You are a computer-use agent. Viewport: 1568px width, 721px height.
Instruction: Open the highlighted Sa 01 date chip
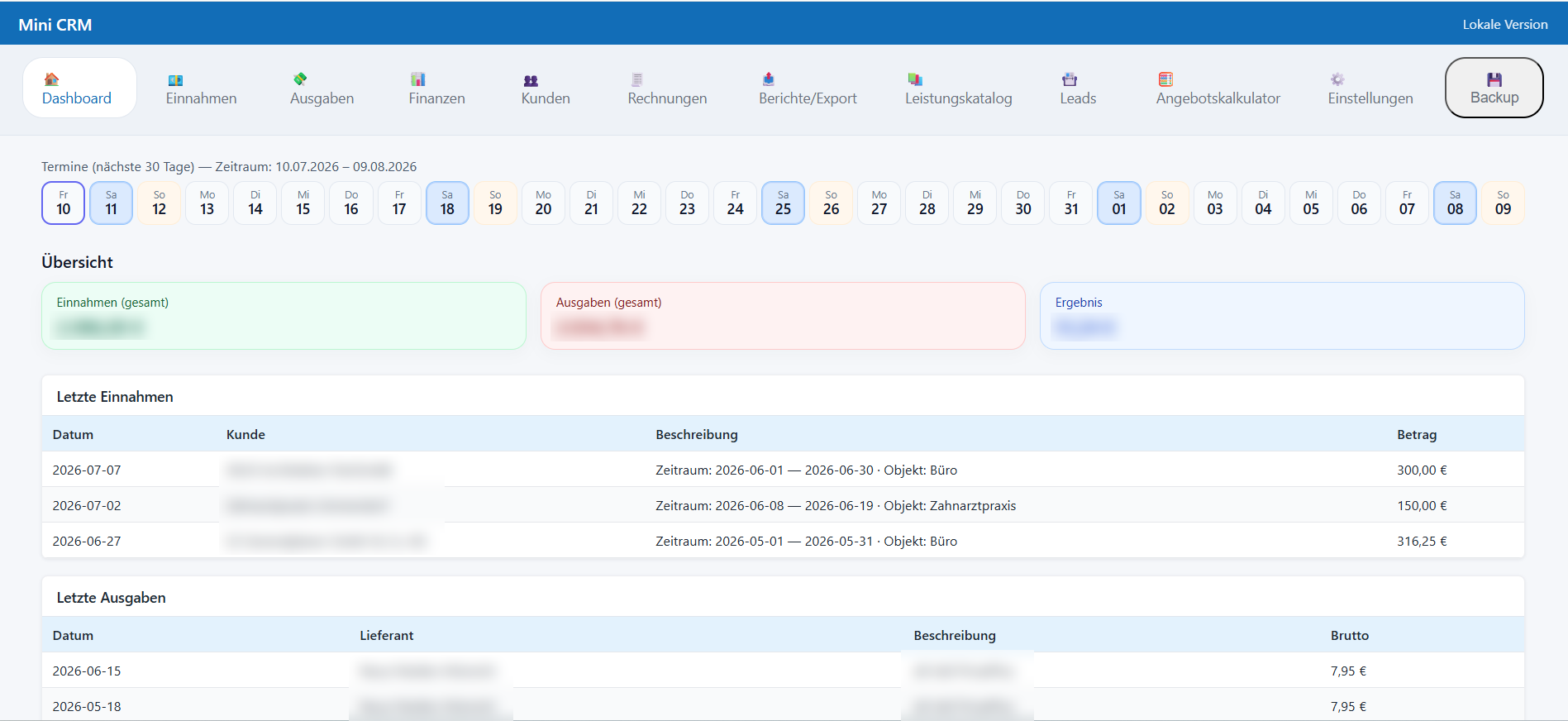click(x=1119, y=203)
